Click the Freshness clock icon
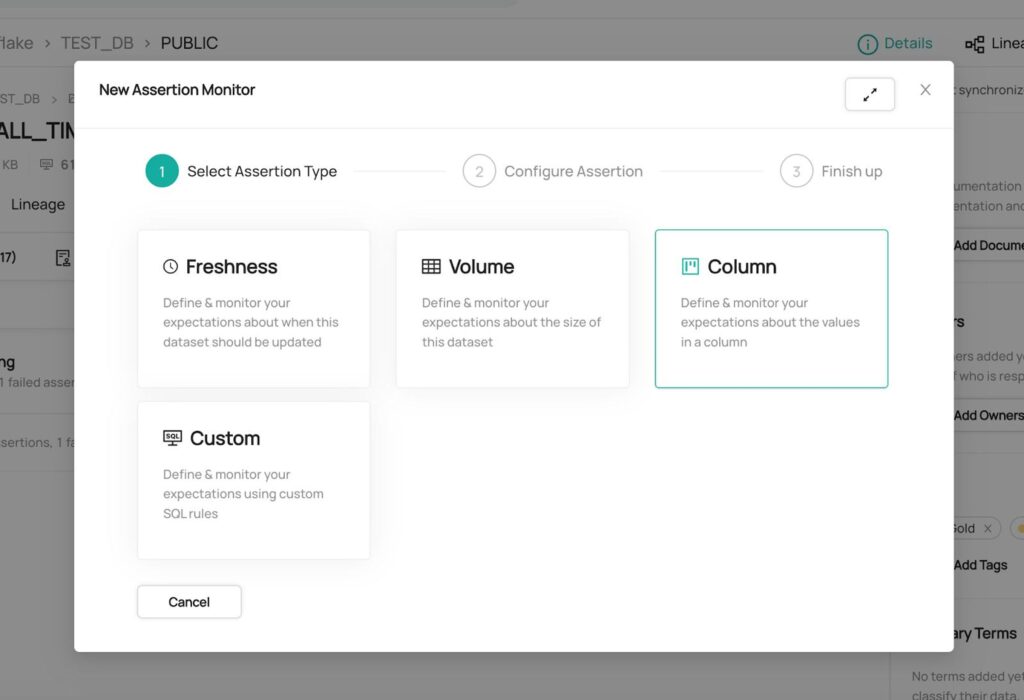The height and width of the screenshot is (700, 1024). tap(171, 267)
